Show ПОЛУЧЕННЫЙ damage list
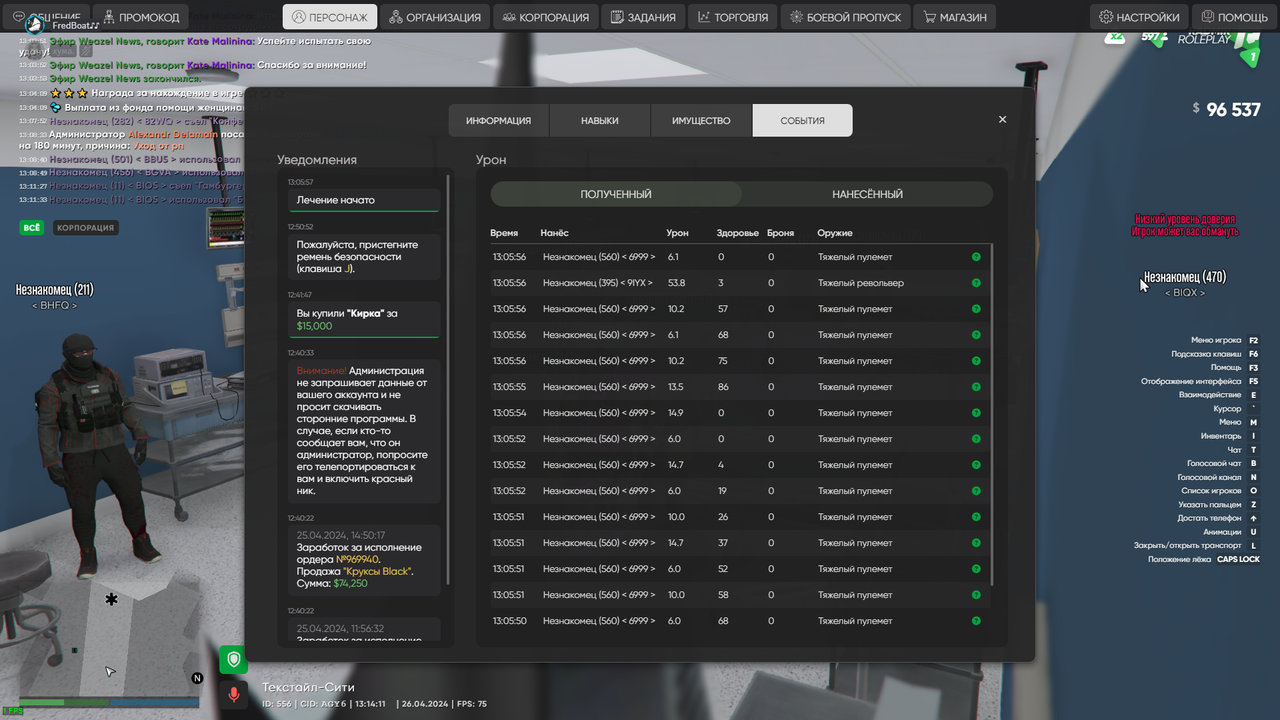 616,194
